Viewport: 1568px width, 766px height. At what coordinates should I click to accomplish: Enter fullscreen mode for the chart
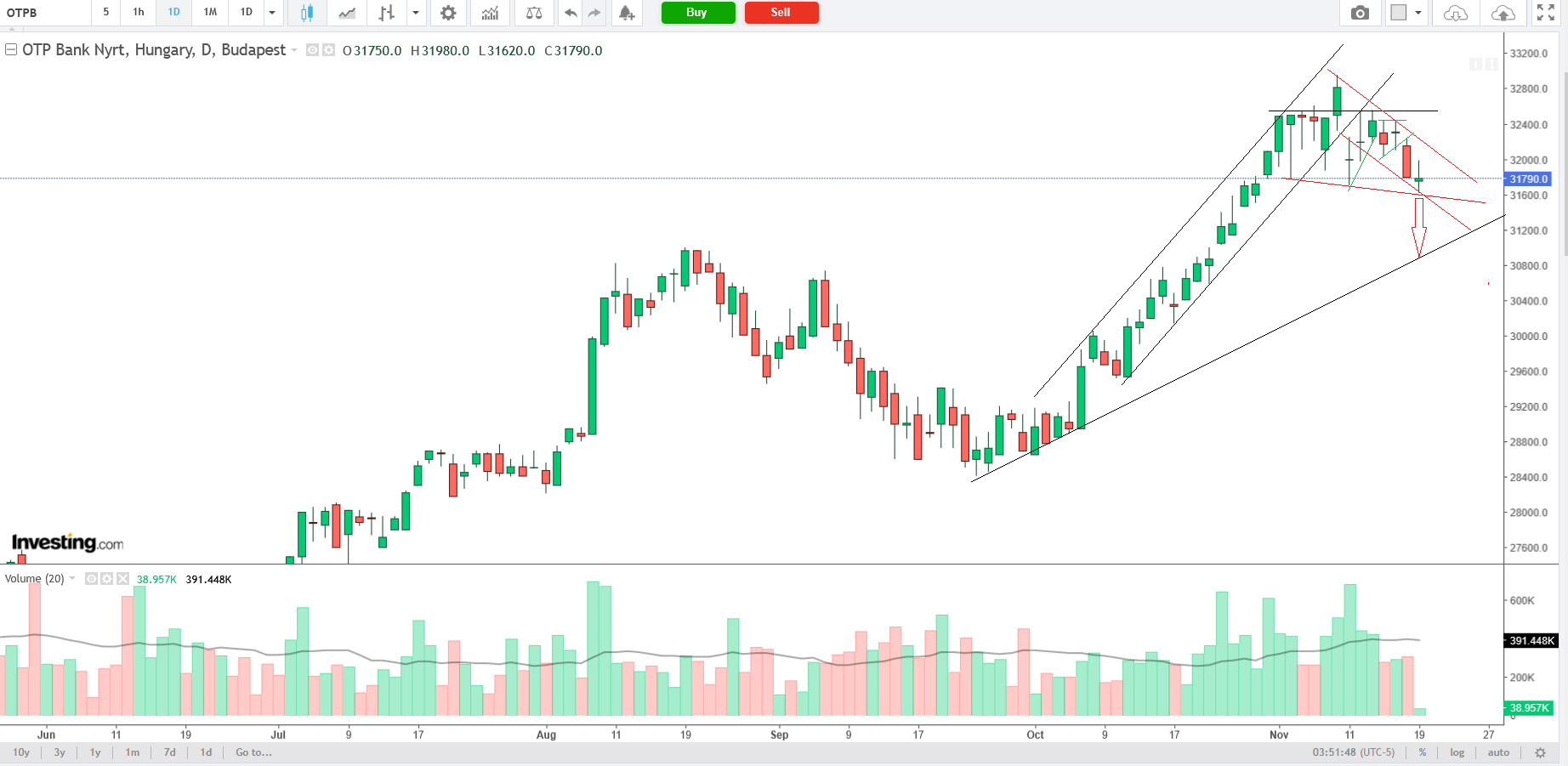pos(1546,13)
